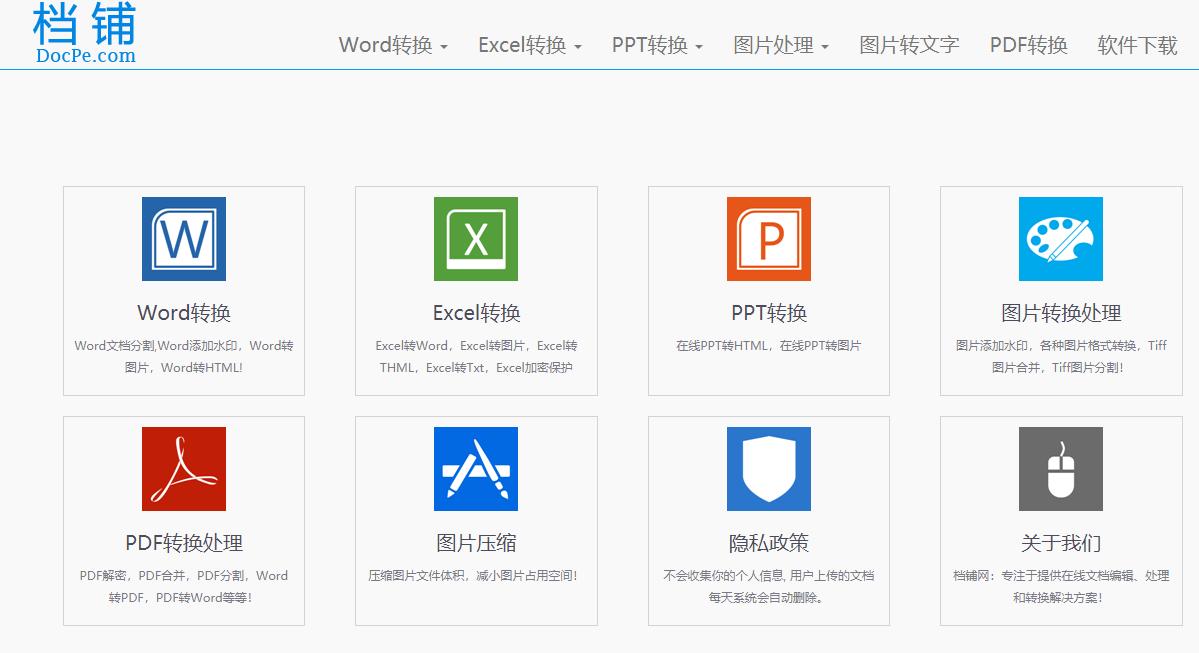Click the Excel转换 card description text
The image size is (1199, 653).
(x=475, y=356)
